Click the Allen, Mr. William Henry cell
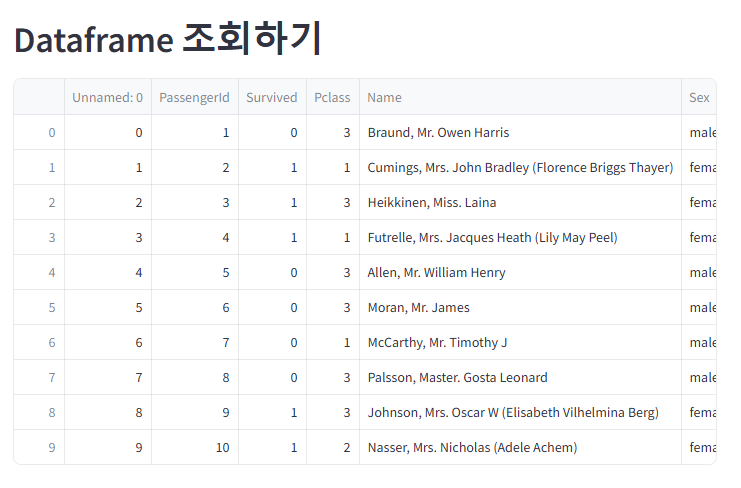The image size is (741, 488). click(520, 272)
